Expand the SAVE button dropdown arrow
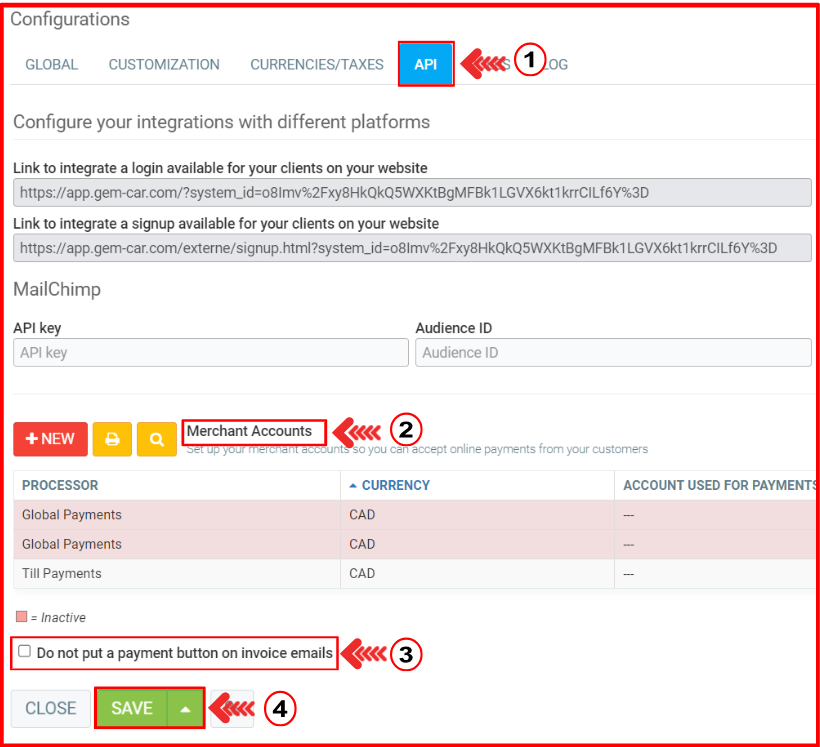This screenshot has height=747, width=820. [185, 708]
